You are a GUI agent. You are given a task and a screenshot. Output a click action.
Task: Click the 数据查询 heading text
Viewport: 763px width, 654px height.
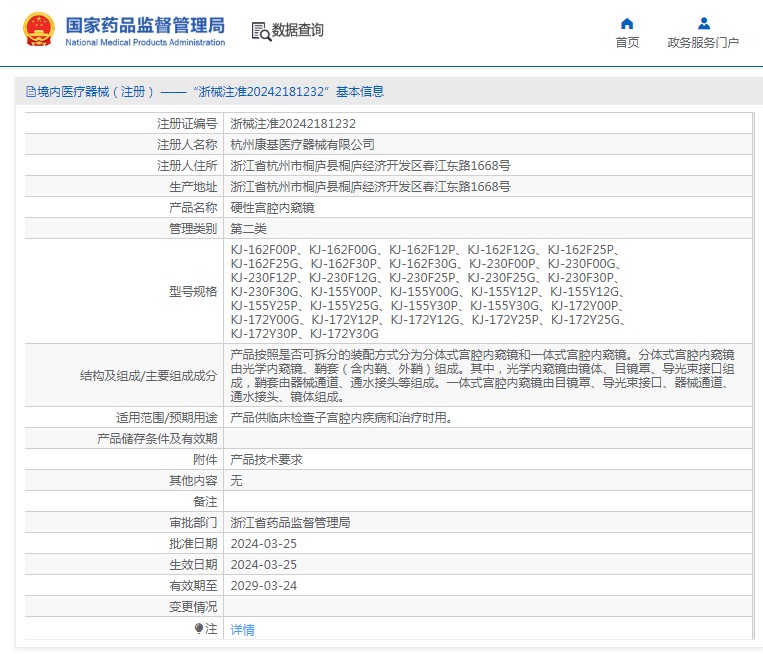point(298,31)
